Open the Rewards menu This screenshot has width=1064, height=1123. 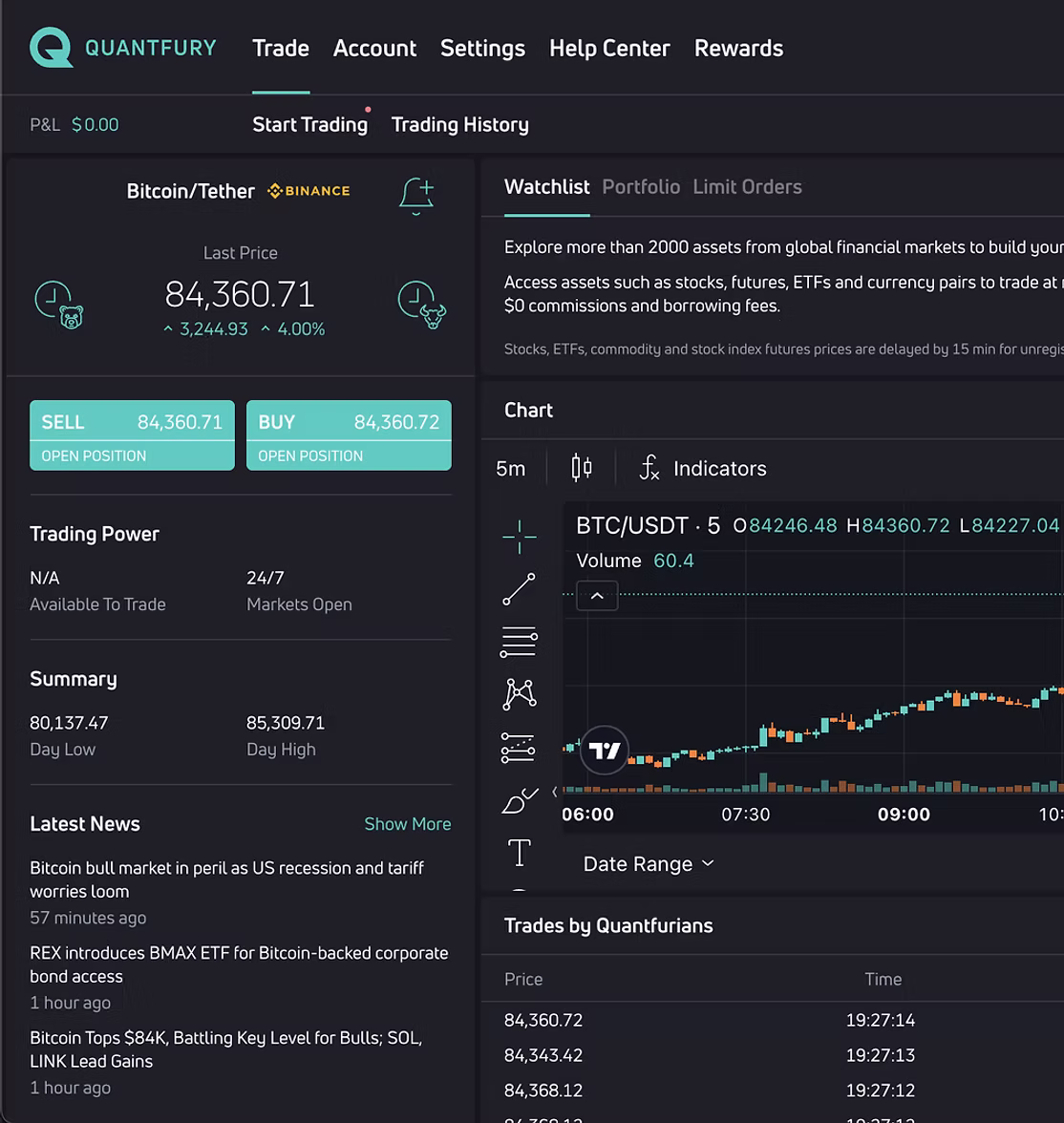coord(738,48)
